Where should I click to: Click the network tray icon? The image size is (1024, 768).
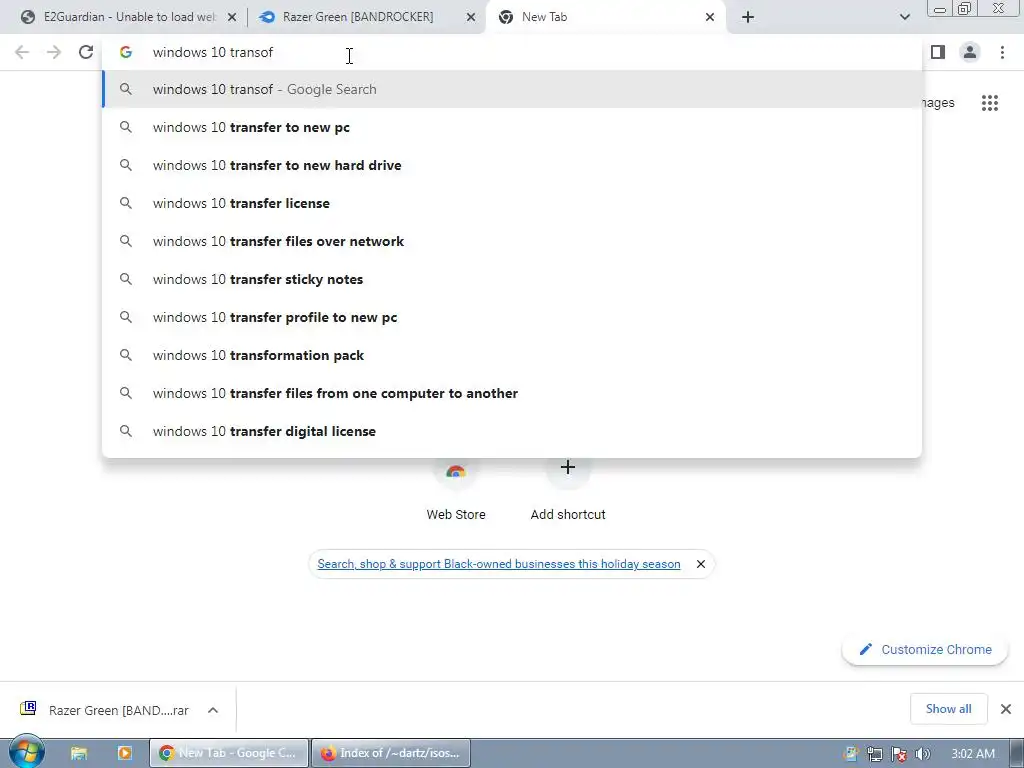(x=874, y=754)
